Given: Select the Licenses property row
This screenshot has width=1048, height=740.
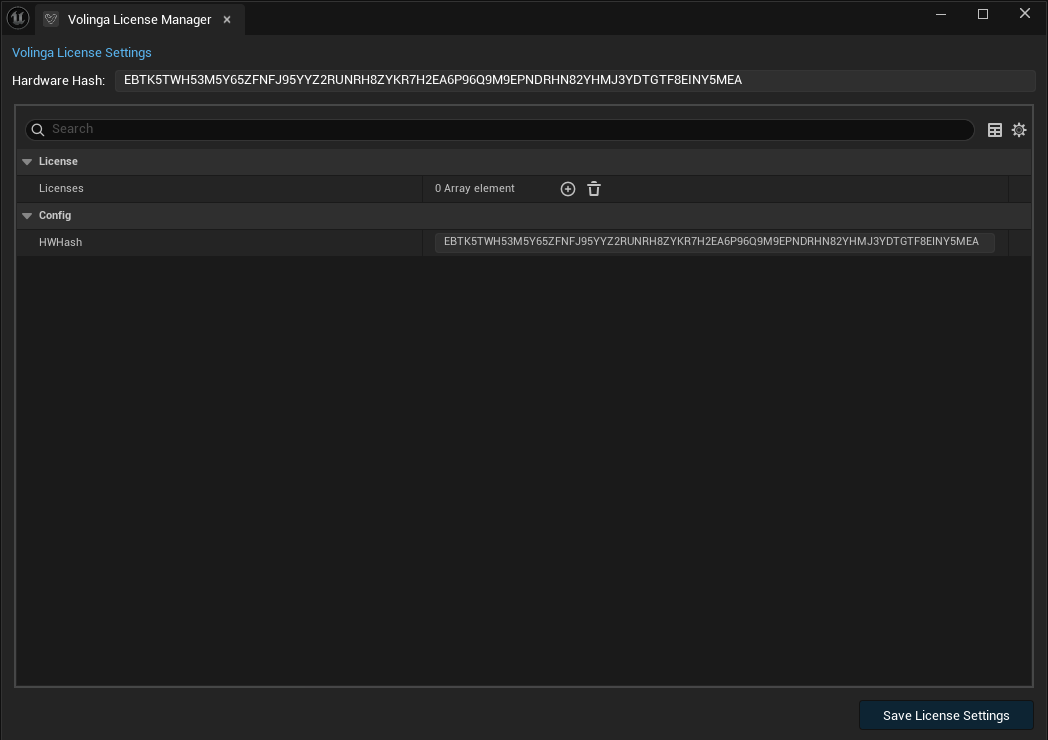Looking at the screenshot, I should coord(61,189).
